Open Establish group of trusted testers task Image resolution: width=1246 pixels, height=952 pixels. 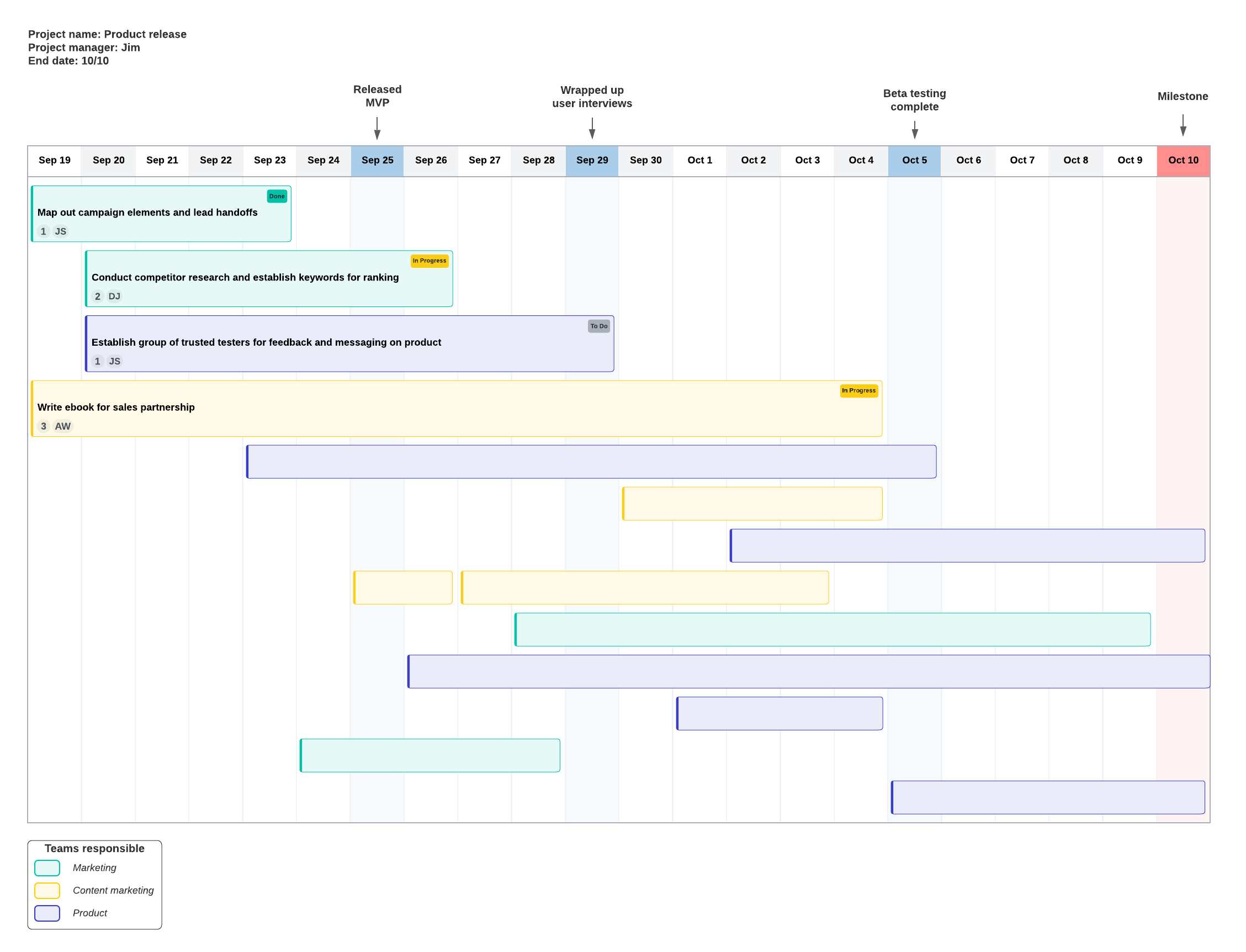click(266, 342)
